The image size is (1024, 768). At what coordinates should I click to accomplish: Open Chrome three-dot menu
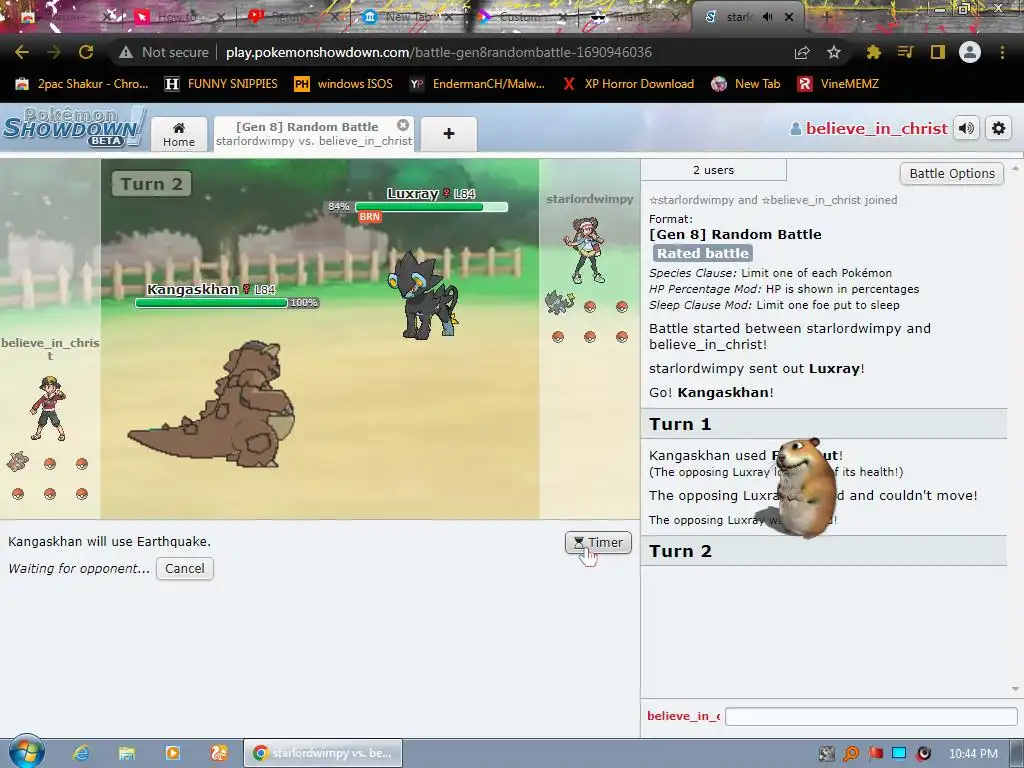[x=1002, y=52]
